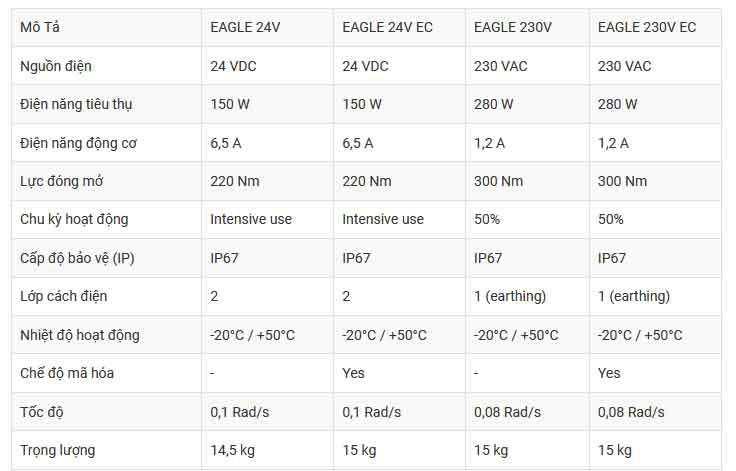This screenshot has width=736, height=471.
Task: Click the EAGLE 230V EC column header
Action: coord(646,28)
